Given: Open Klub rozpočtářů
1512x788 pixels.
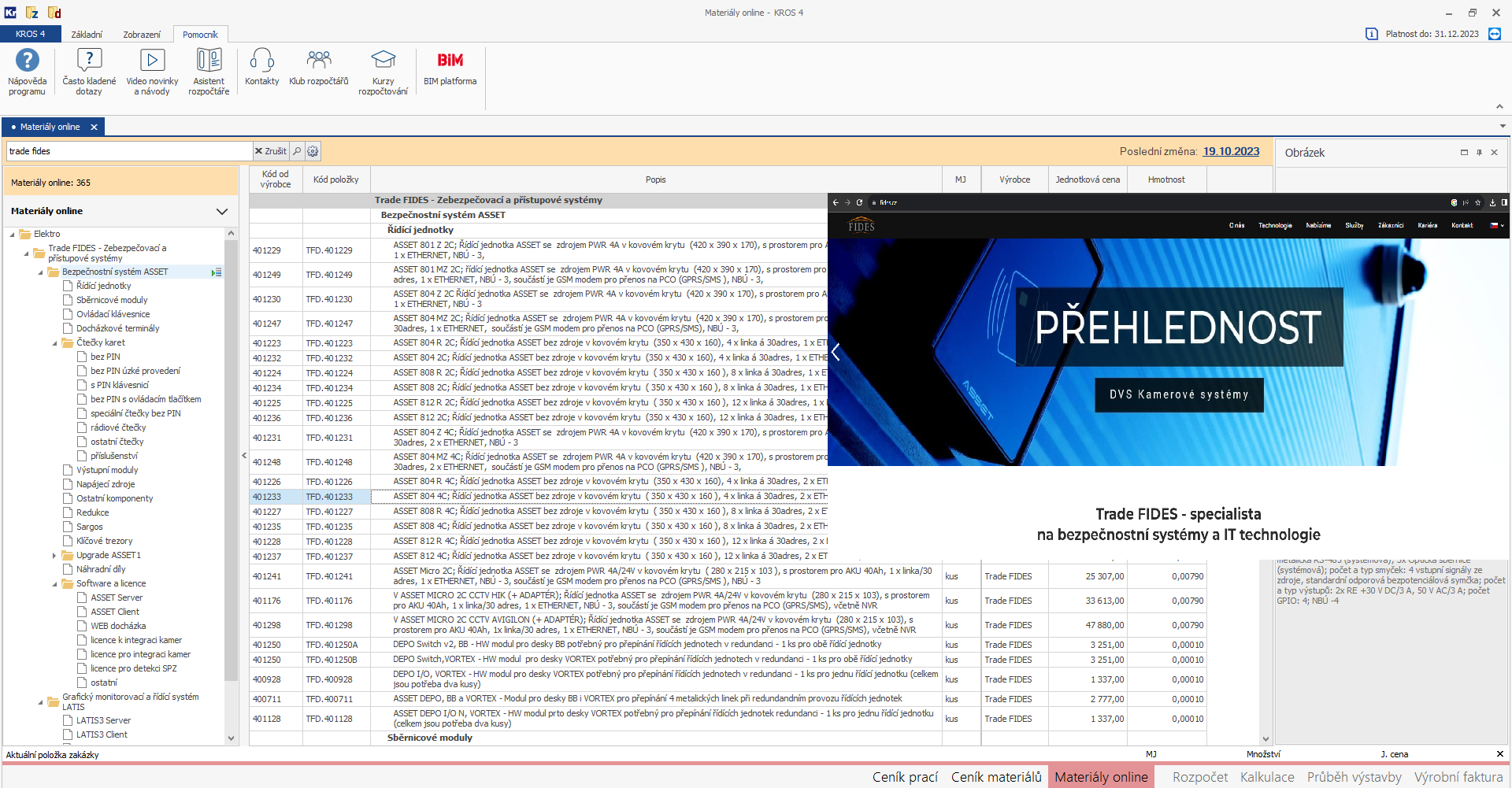Looking at the screenshot, I should point(318,67).
